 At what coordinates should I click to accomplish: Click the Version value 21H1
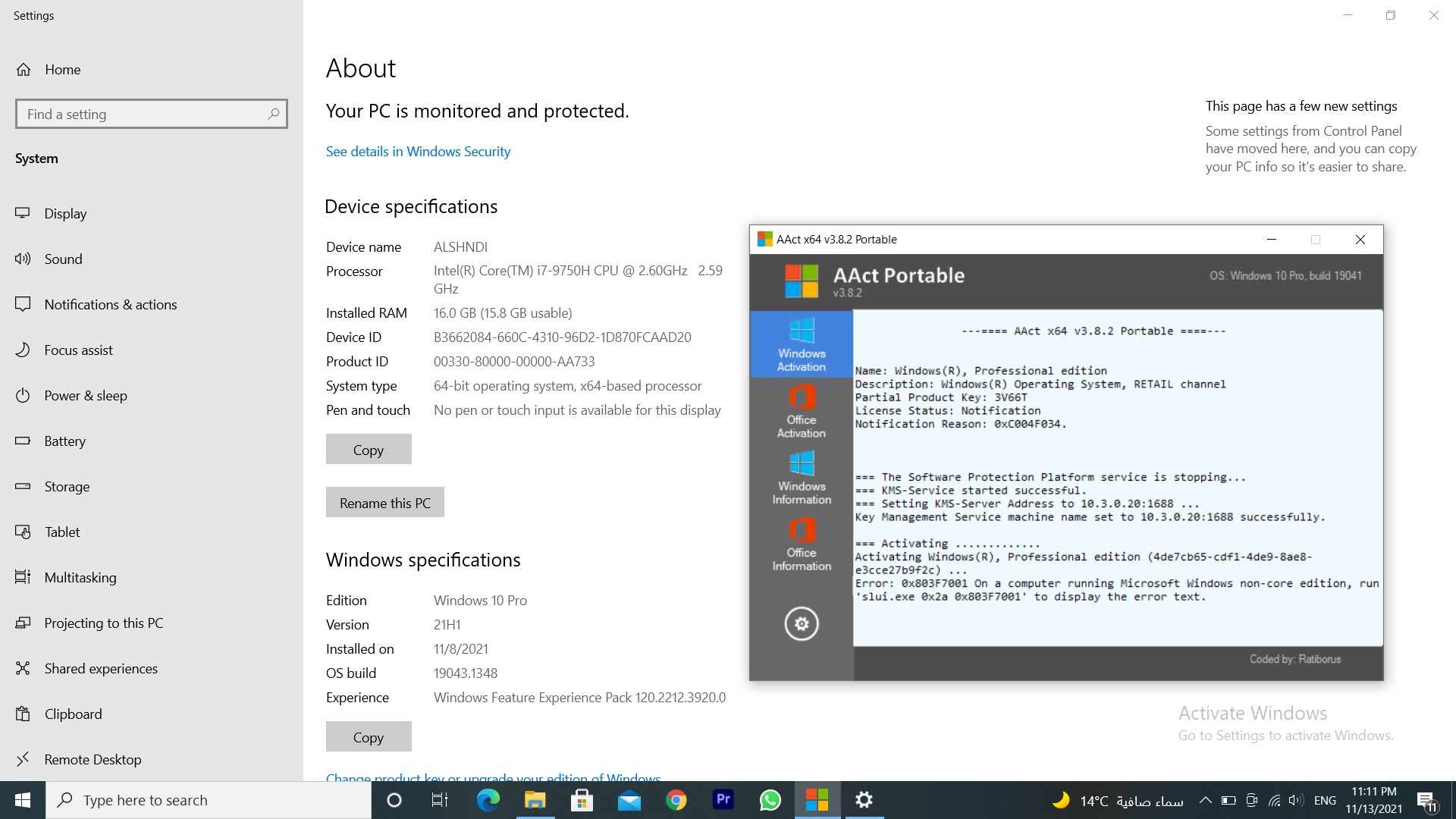pyautogui.click(x=447, y=625)
